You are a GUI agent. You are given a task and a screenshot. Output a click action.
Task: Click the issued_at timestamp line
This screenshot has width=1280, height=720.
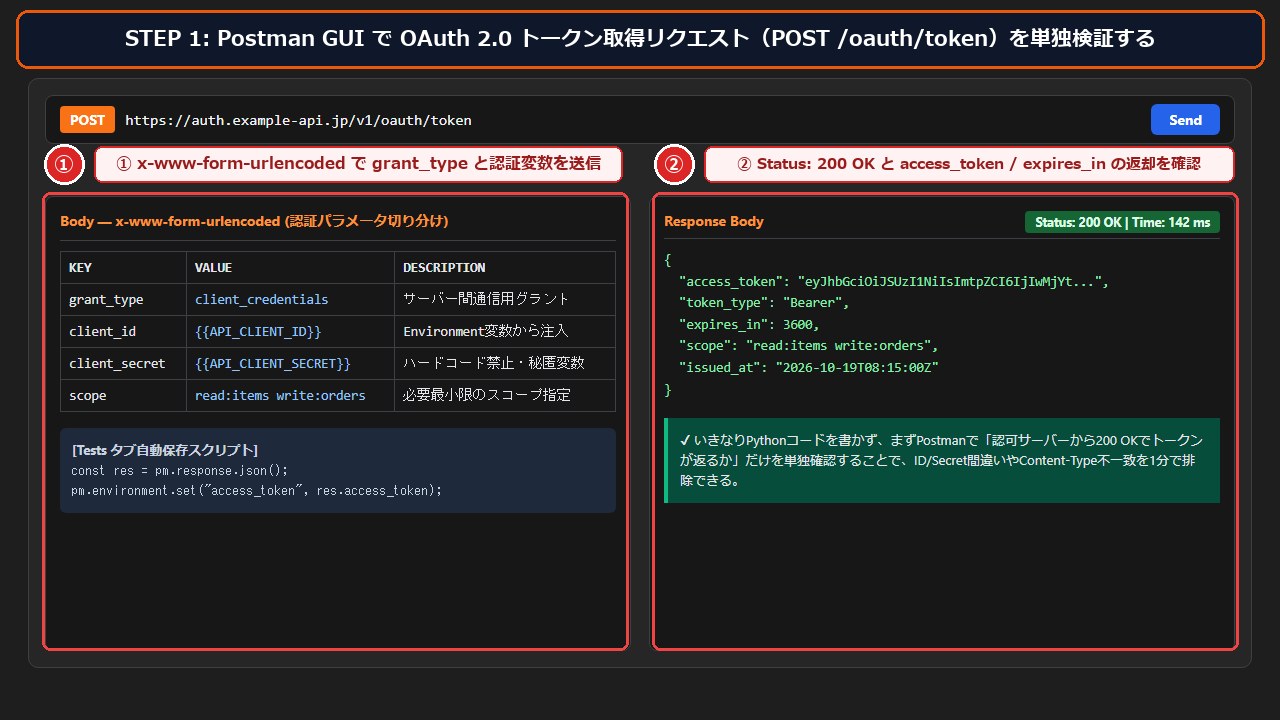click(x=808, y=367)
